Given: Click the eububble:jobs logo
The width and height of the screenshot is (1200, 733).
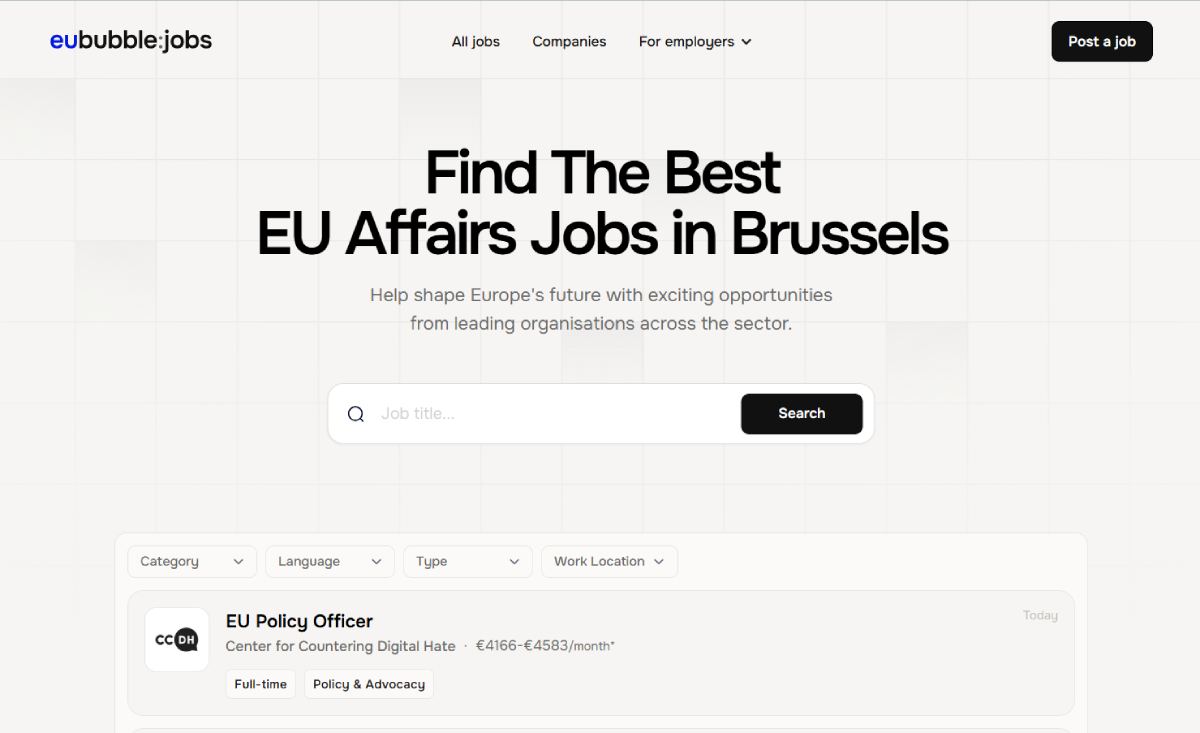Looking at the screenshot, I should click(131, 41).
